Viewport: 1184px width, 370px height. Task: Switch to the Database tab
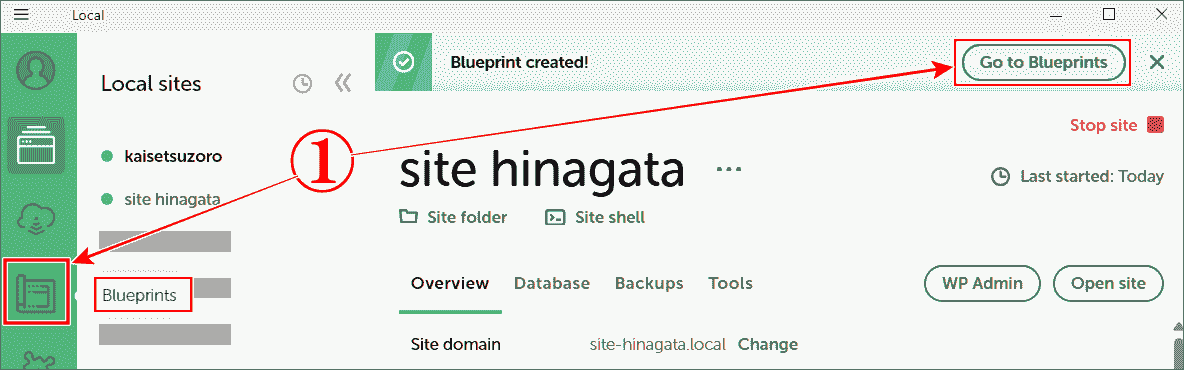[552, 284]
